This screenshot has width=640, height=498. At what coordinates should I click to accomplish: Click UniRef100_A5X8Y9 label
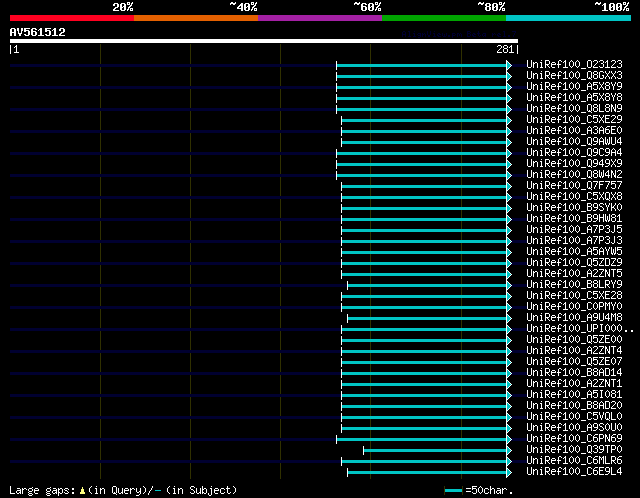pyautogui.click(x=574, y=87)
